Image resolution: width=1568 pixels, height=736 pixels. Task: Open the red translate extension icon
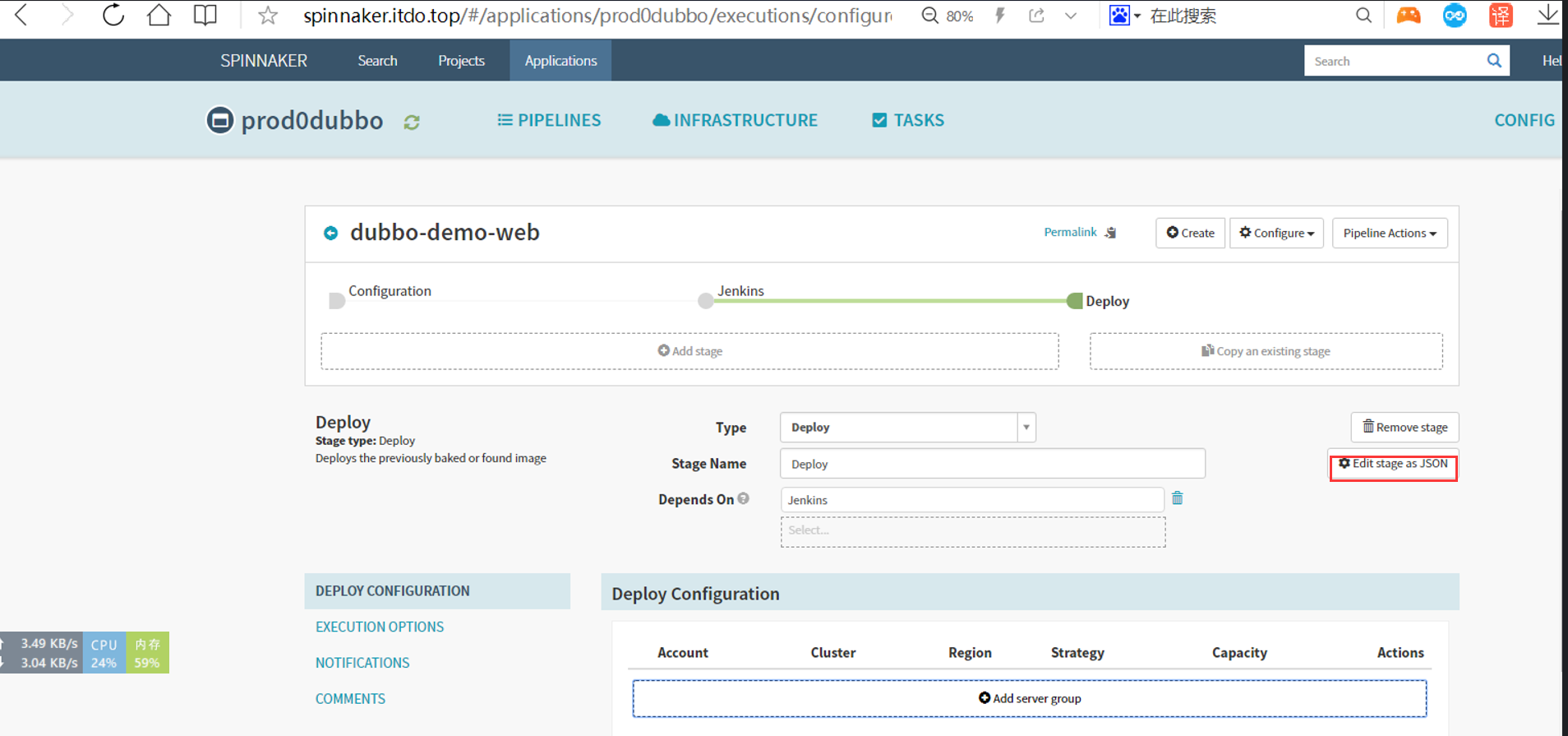pos(1501,16)
